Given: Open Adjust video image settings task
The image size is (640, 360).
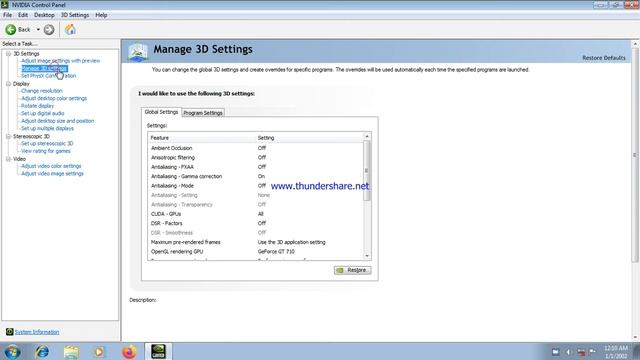Looking at the screenshot, I should (52, 173).
